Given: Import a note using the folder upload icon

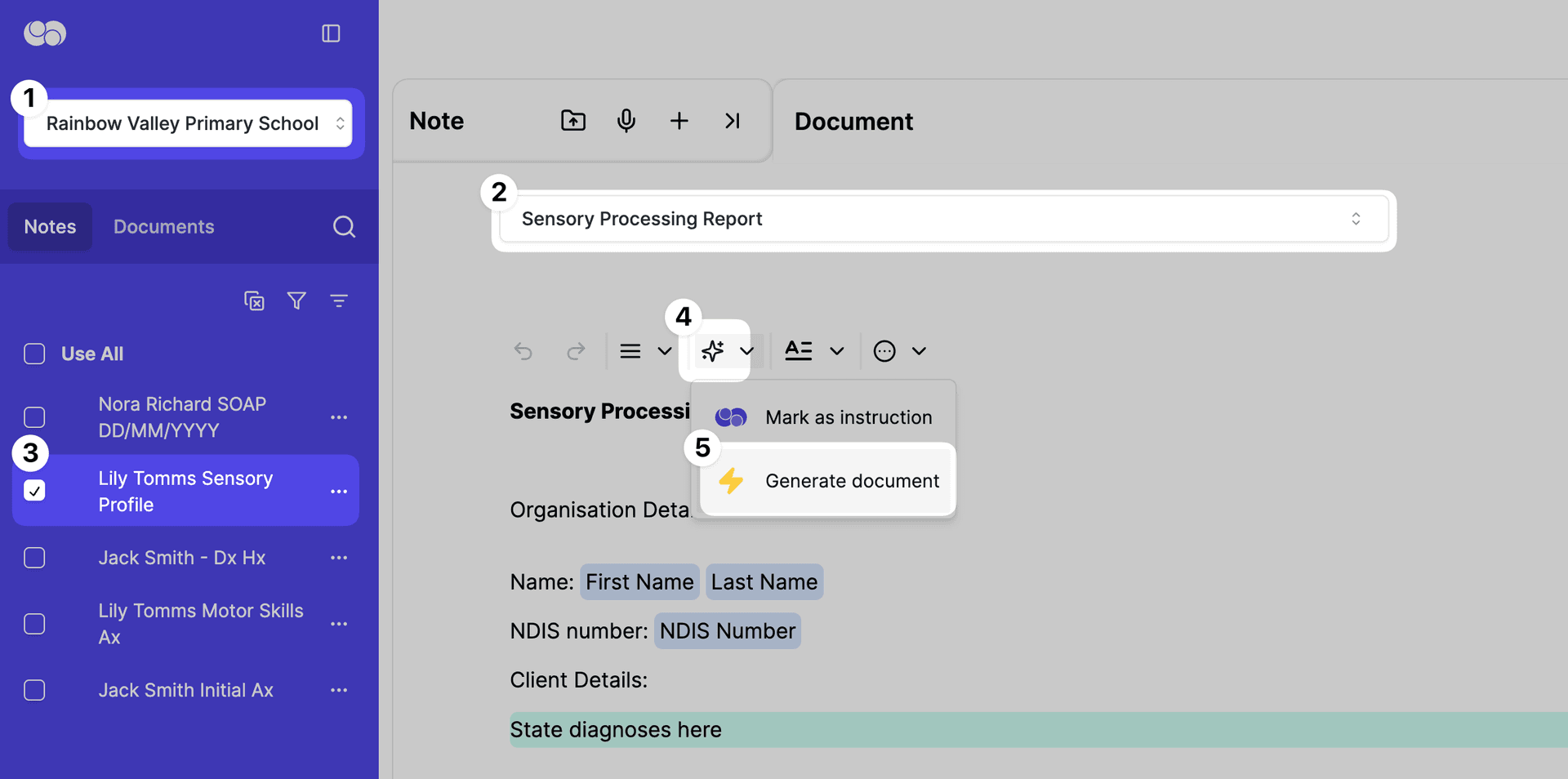Looking at the screenshot, I should pos(573,121).
